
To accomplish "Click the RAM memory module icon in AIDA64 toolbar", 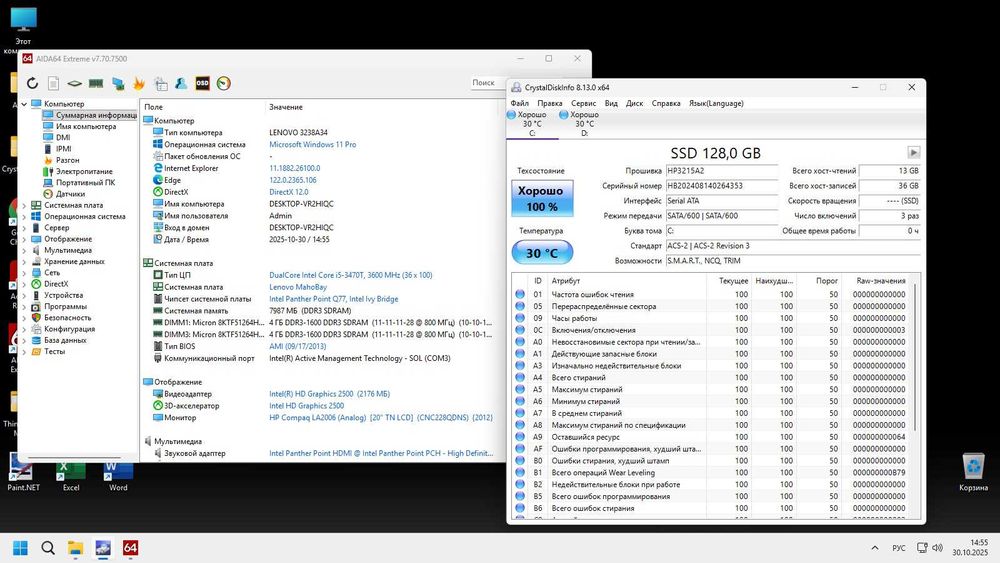I will pos(96,84).
